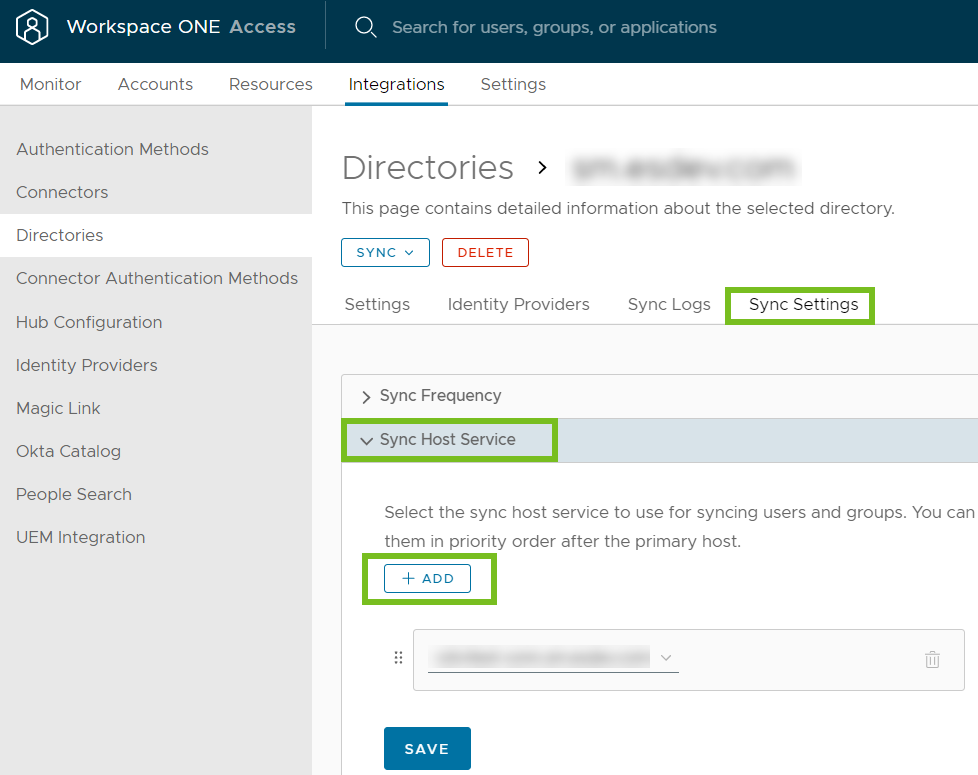
Task: Open Authentication Methods in sidebar
Action: [x=112, y=150]
